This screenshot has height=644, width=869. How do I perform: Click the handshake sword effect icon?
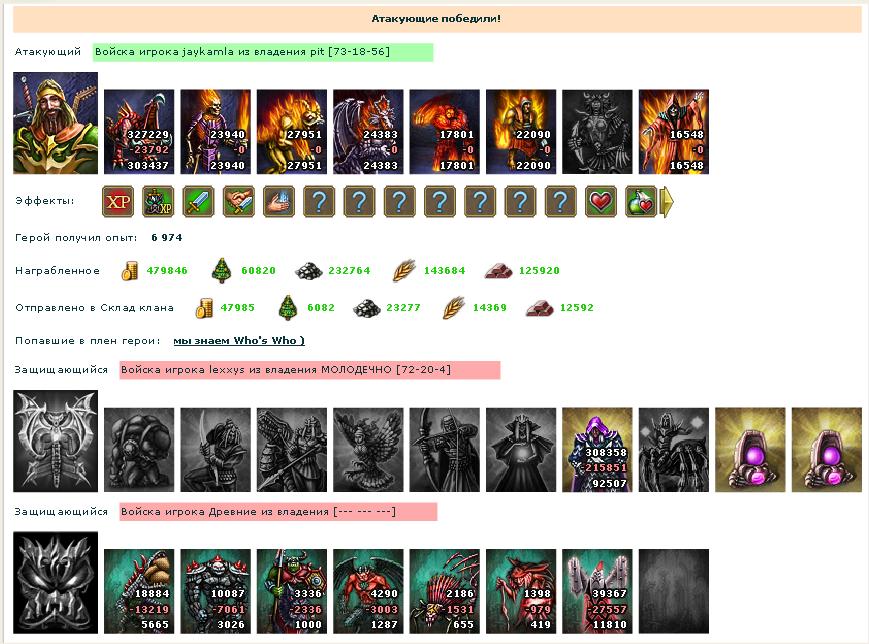[x=238, y=201]
